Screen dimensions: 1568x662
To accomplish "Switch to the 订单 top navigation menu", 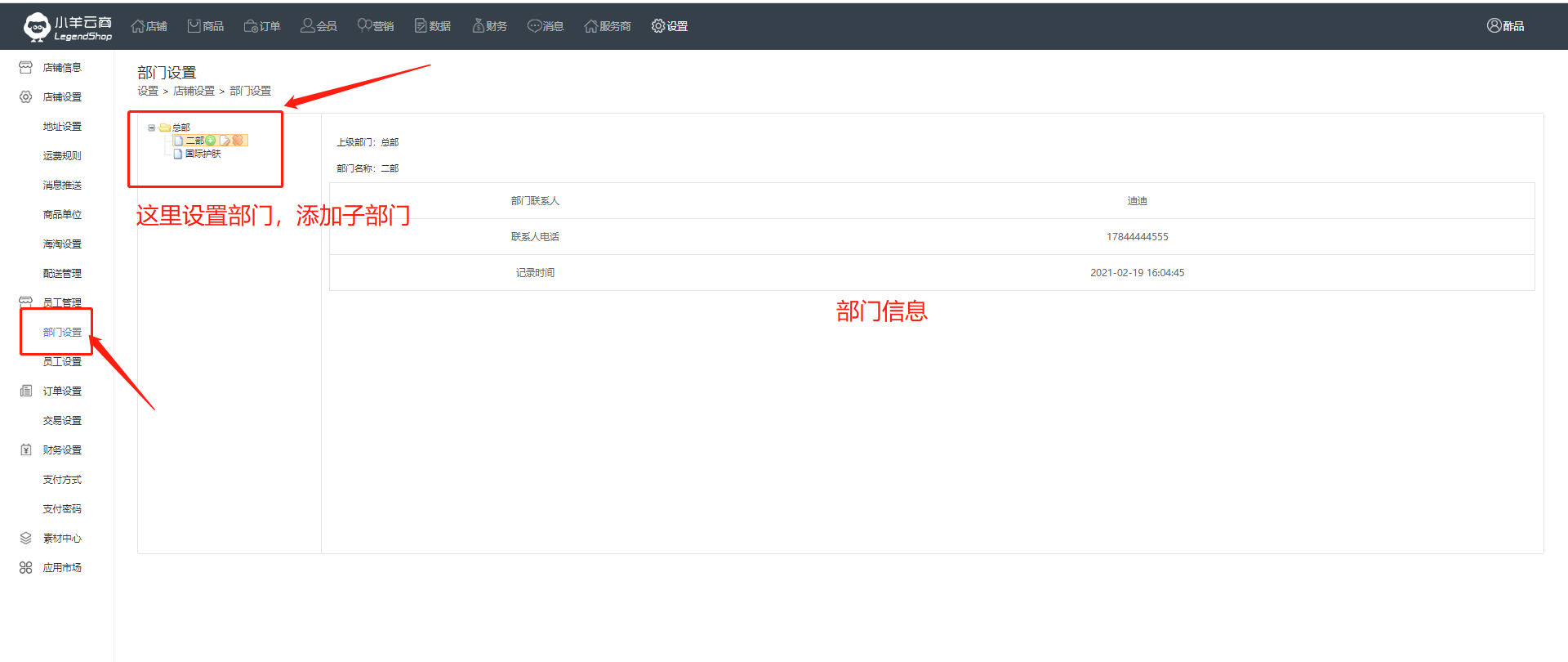I will 262,26.
